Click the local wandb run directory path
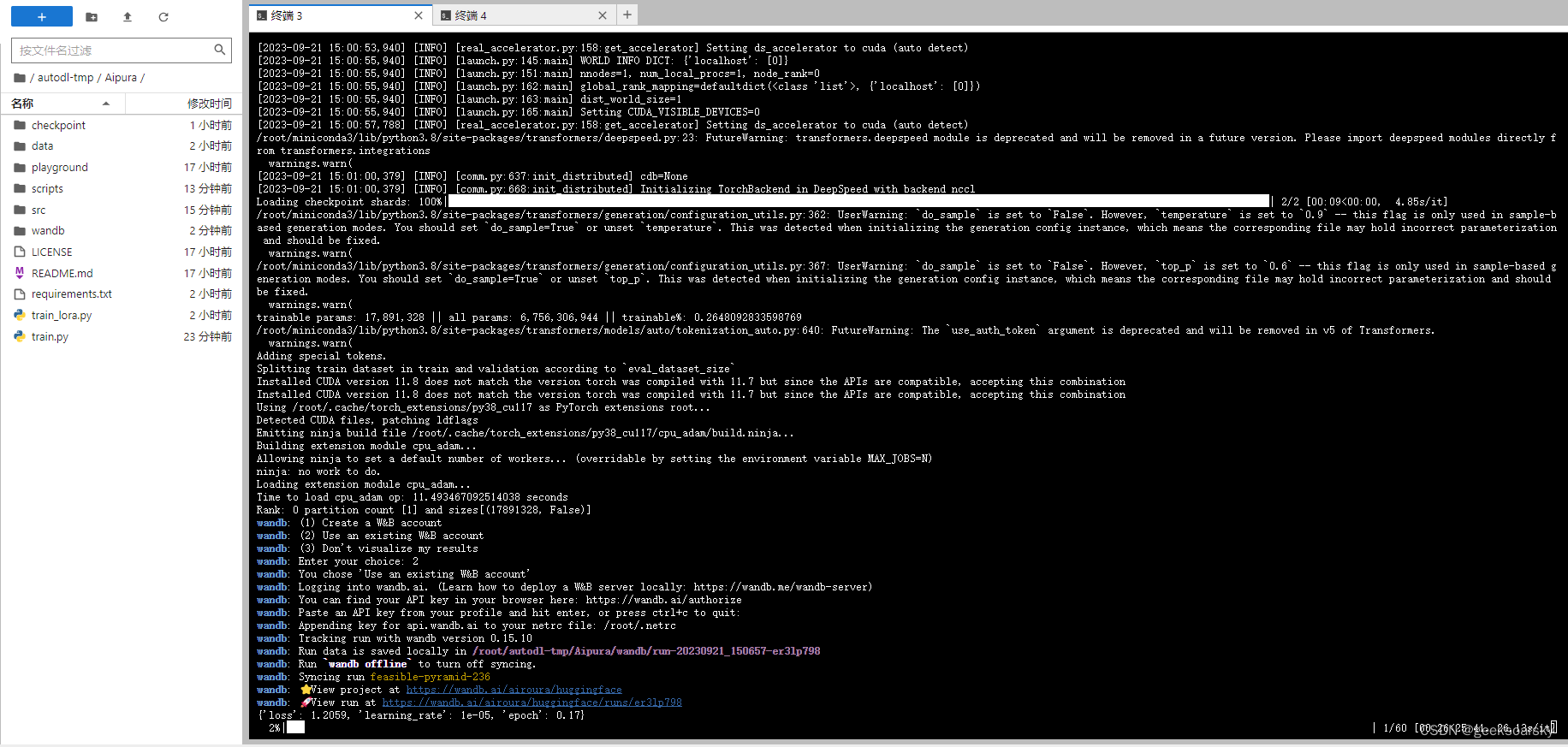 click(646, 651)
